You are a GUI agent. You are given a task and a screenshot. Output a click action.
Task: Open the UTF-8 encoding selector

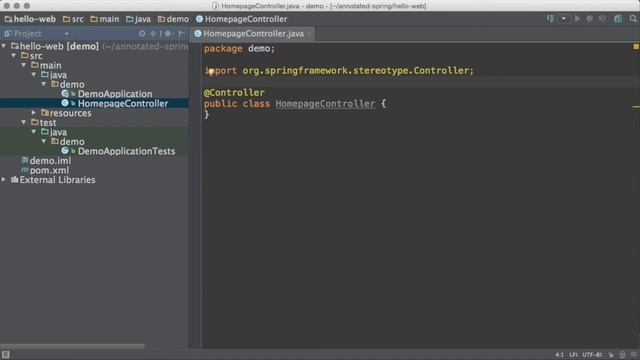point(592,355)
